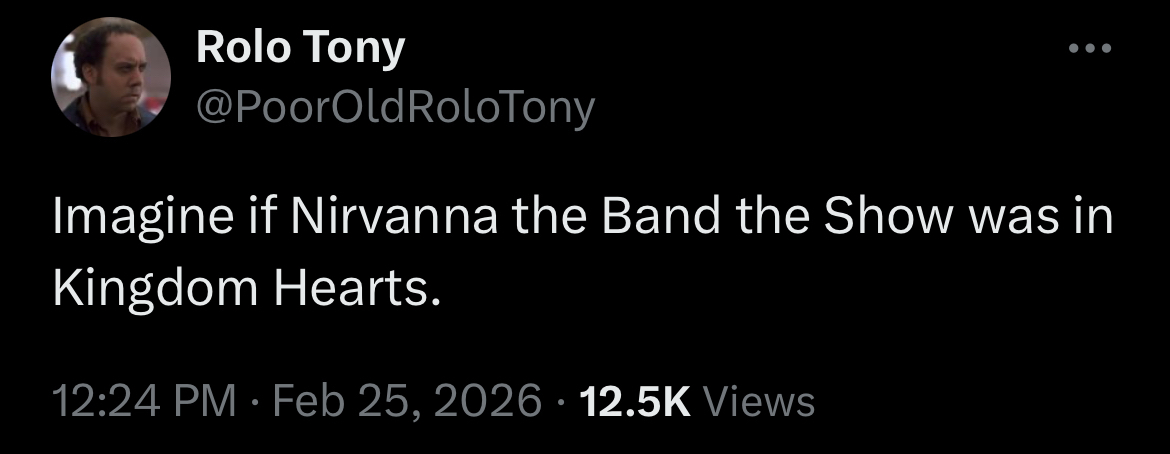The width and height of the screenshot is (1170, 454).
Task: Open the 12.5K view count
Action: point(634,402)
